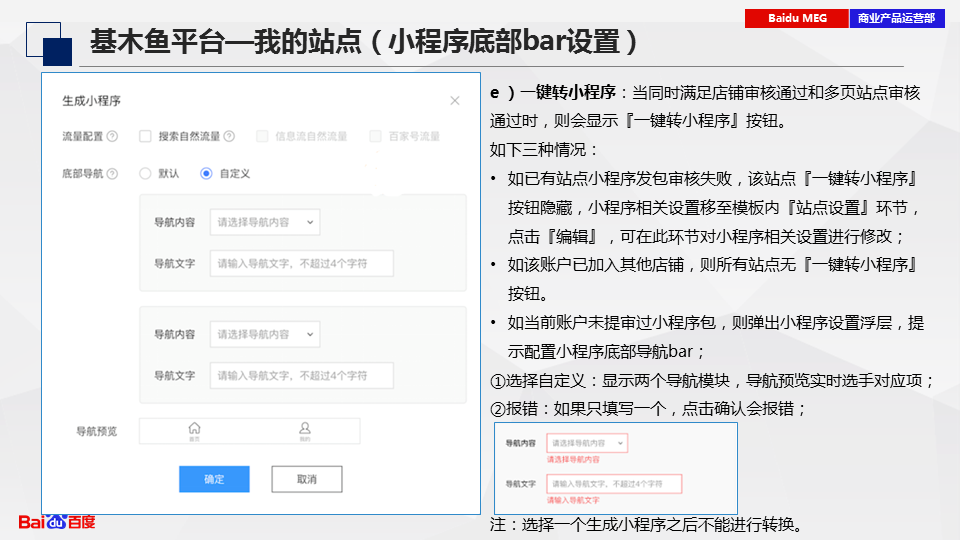This screenshot has width=960, height=540.
Task: Click the help icon next to 流量配置
Action: (112, 137)
